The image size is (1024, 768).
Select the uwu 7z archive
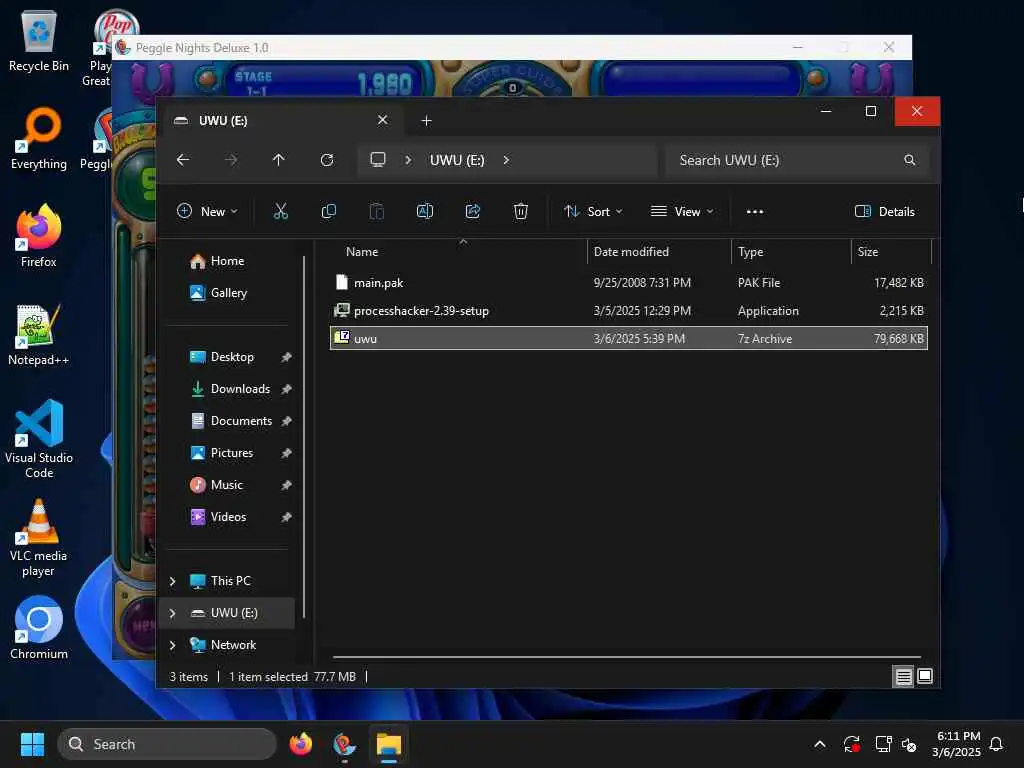pyautogui.click(x=628, y=338)
